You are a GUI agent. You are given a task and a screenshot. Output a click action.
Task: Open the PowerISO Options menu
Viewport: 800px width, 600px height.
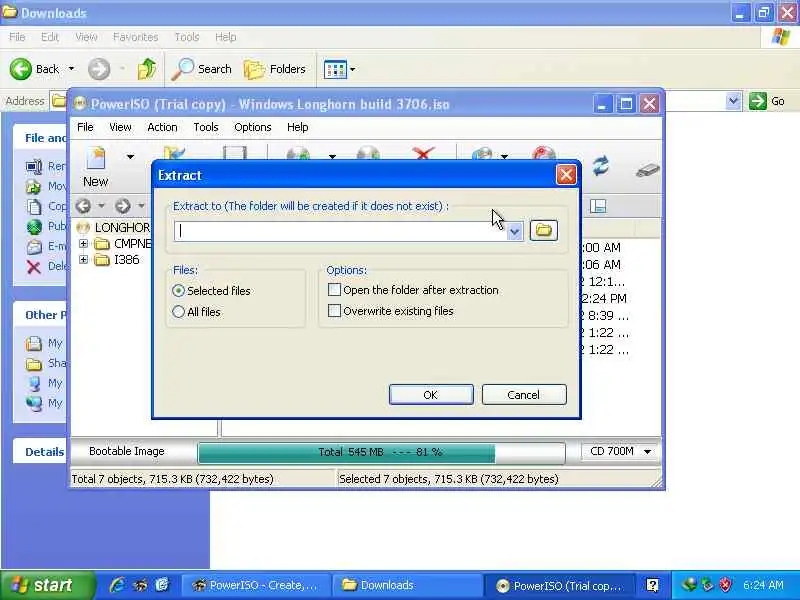tap(253, 127)
